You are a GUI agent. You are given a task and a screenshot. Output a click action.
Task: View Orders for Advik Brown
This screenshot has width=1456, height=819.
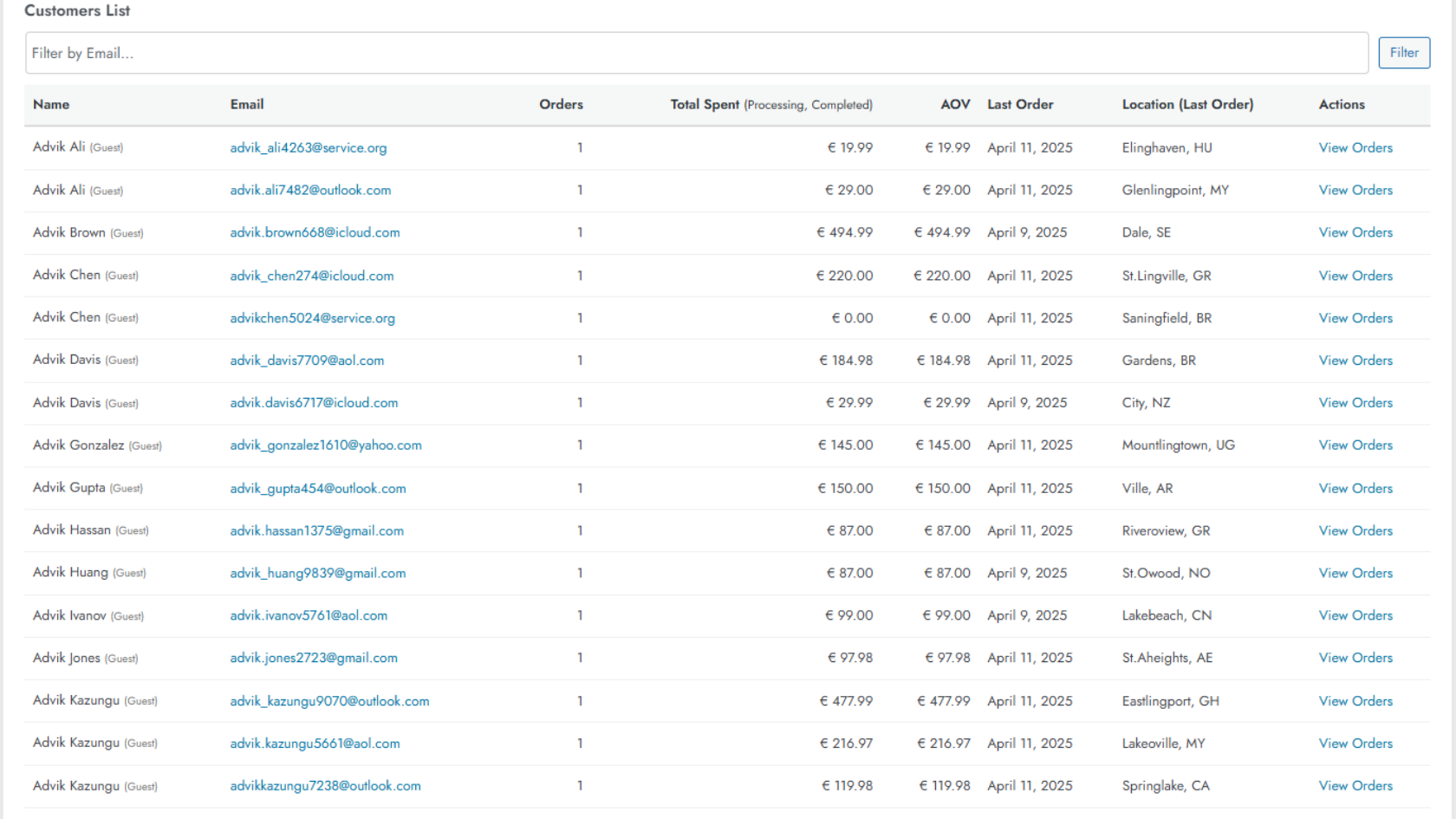(x=1355, y=233)
